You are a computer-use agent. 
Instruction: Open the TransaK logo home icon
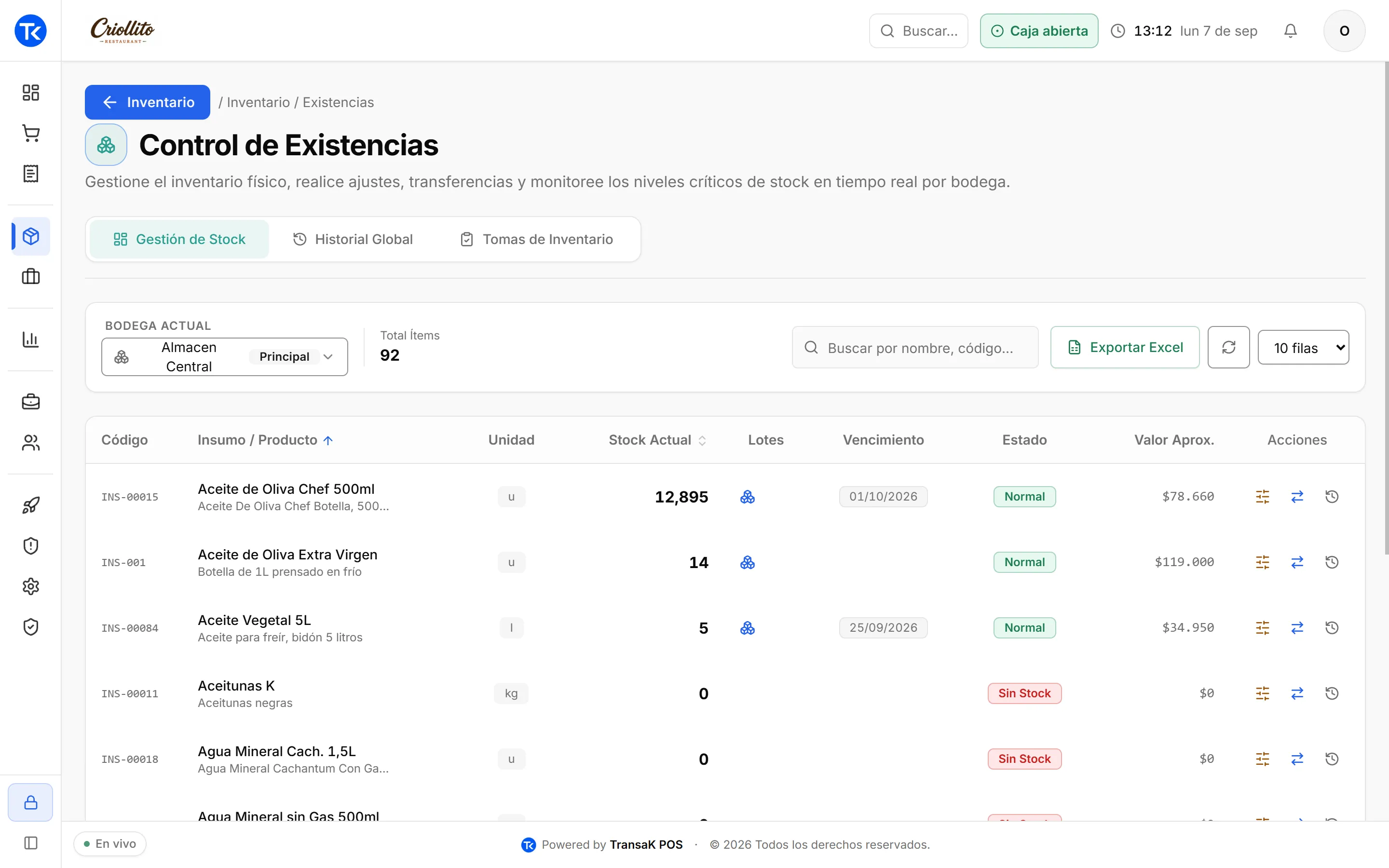30,31
